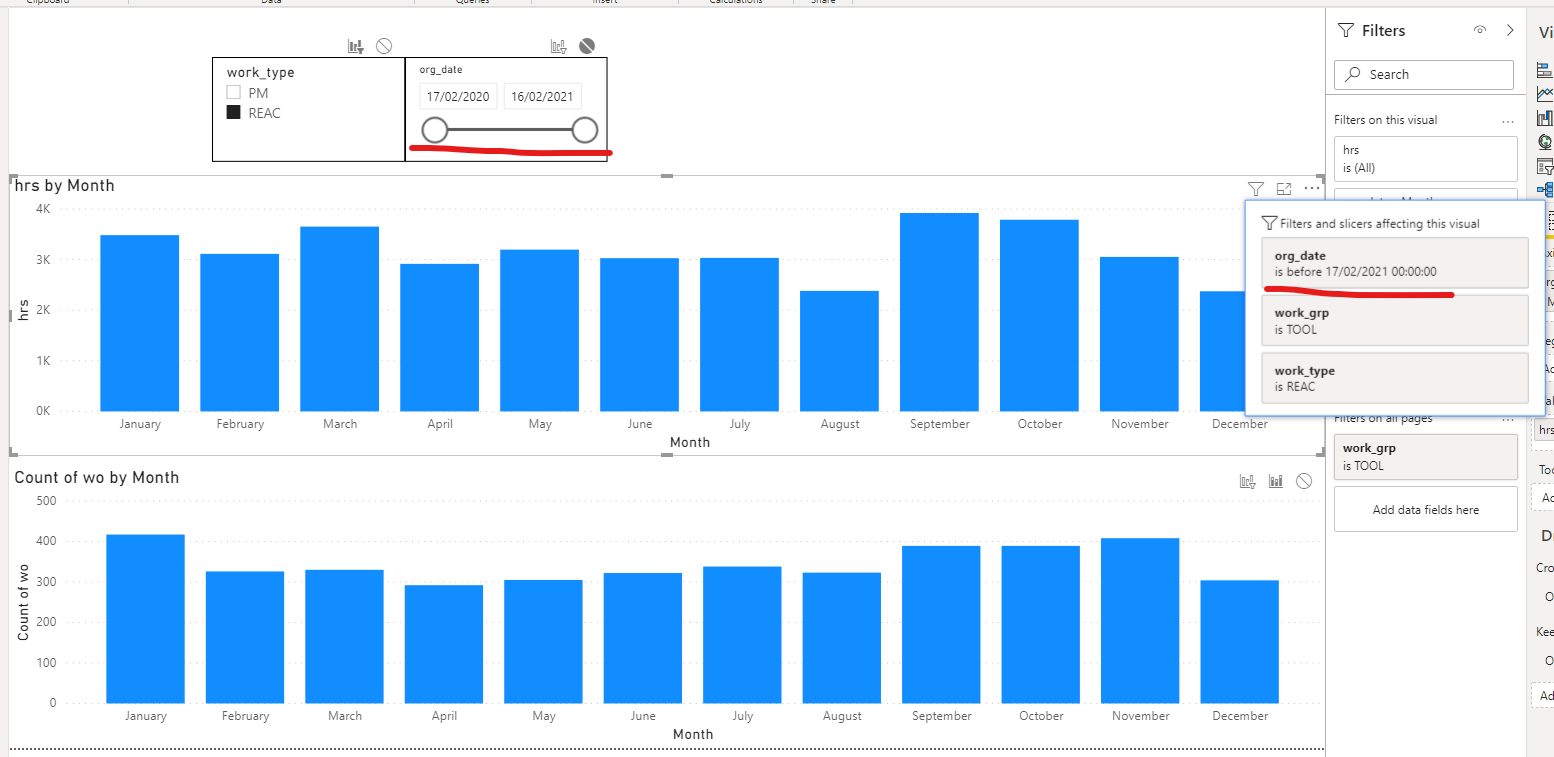Expand work_grp filter card under all pages
The width and height of the screenshot is (1554, 757).
tap(1426, 457)
